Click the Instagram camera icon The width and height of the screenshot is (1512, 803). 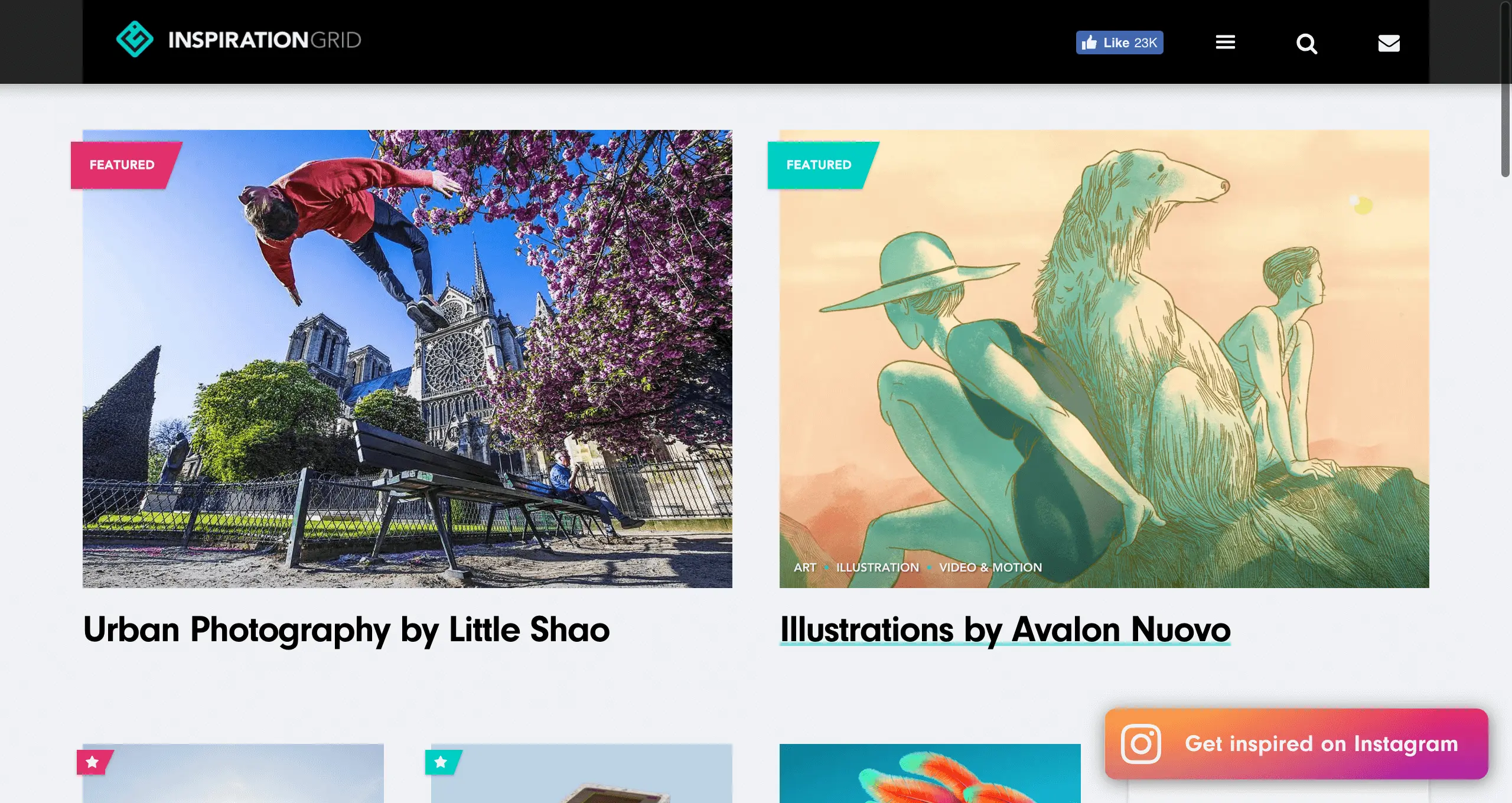click(1141, 744)
